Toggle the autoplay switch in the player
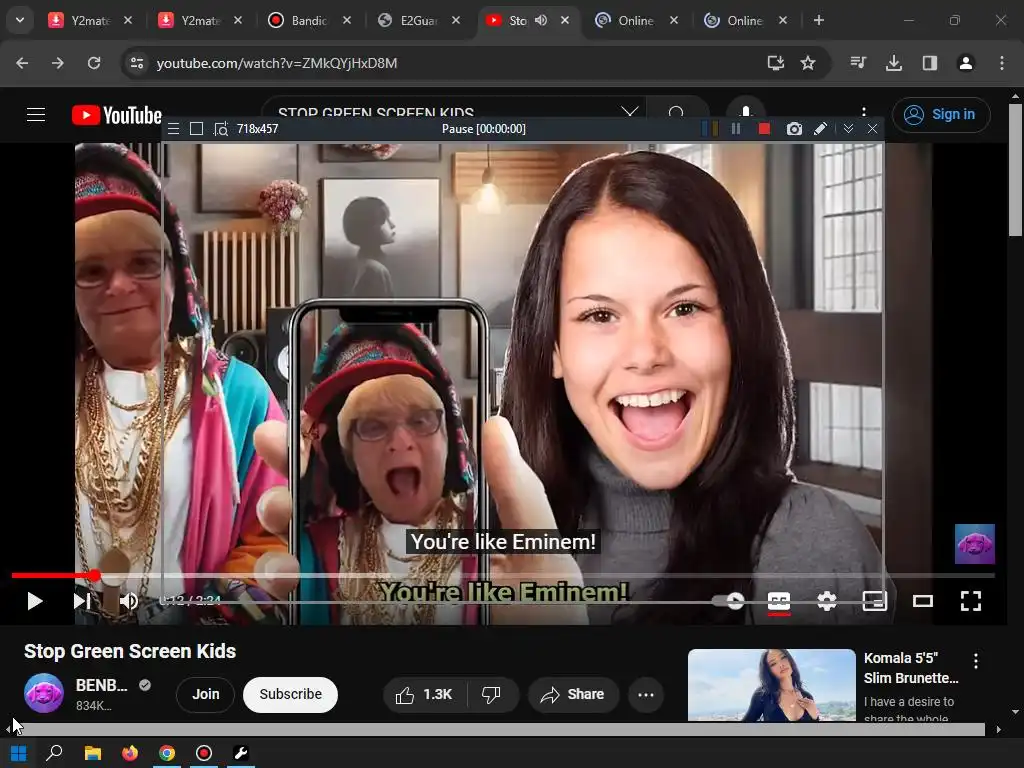The width and height of the screenshot is (1024, 768). (729, 601)
